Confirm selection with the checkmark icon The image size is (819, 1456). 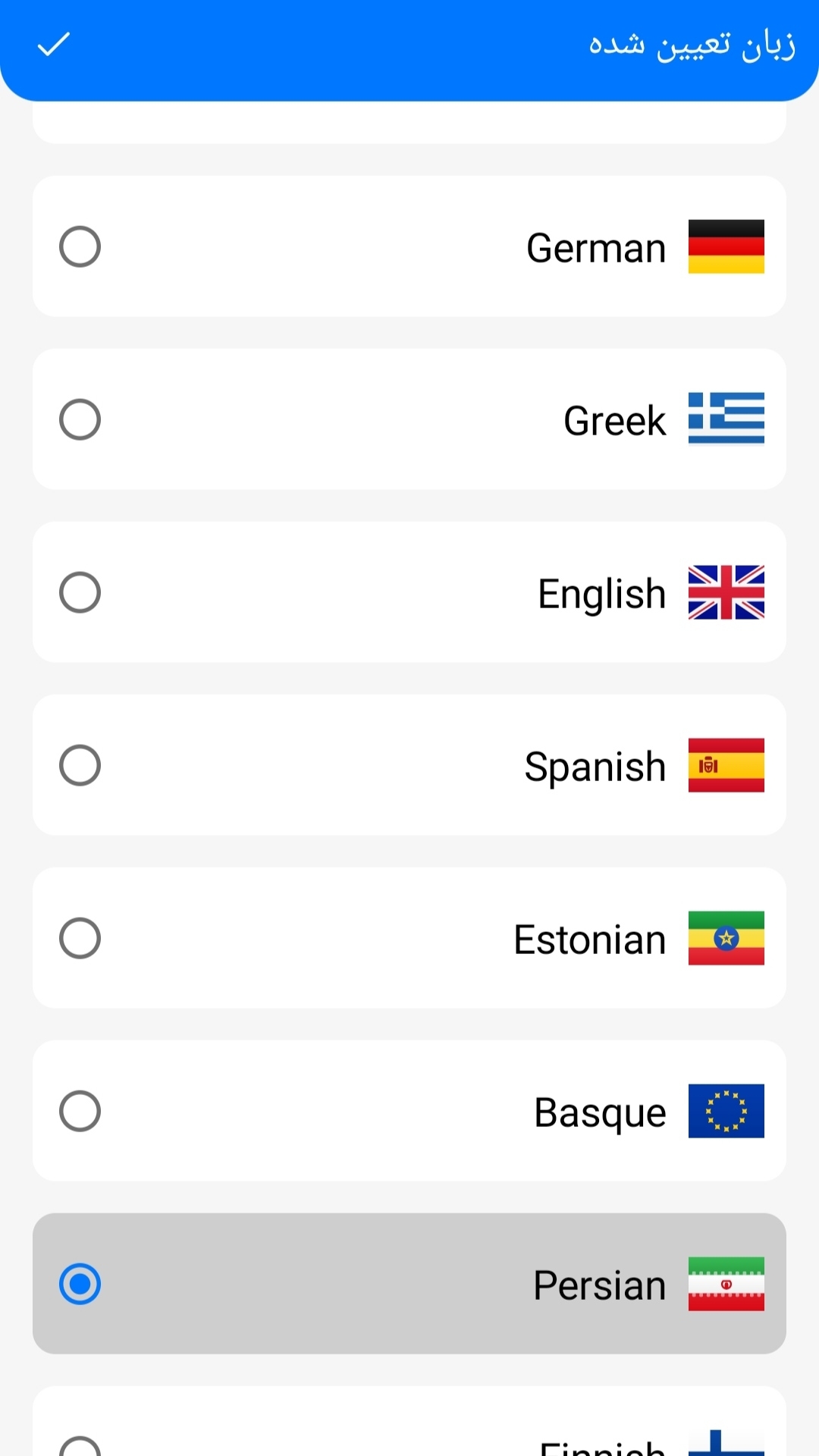click(x=54, y=45)
